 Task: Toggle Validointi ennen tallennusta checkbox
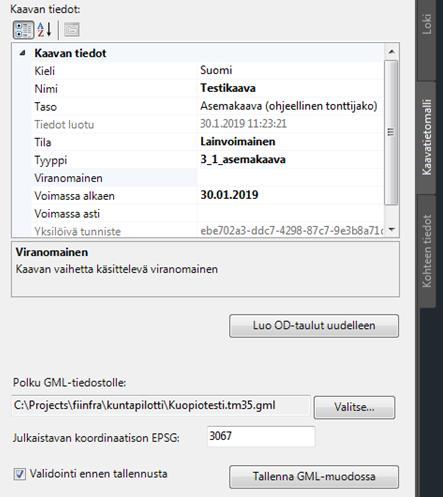click(x=19, y=474)
